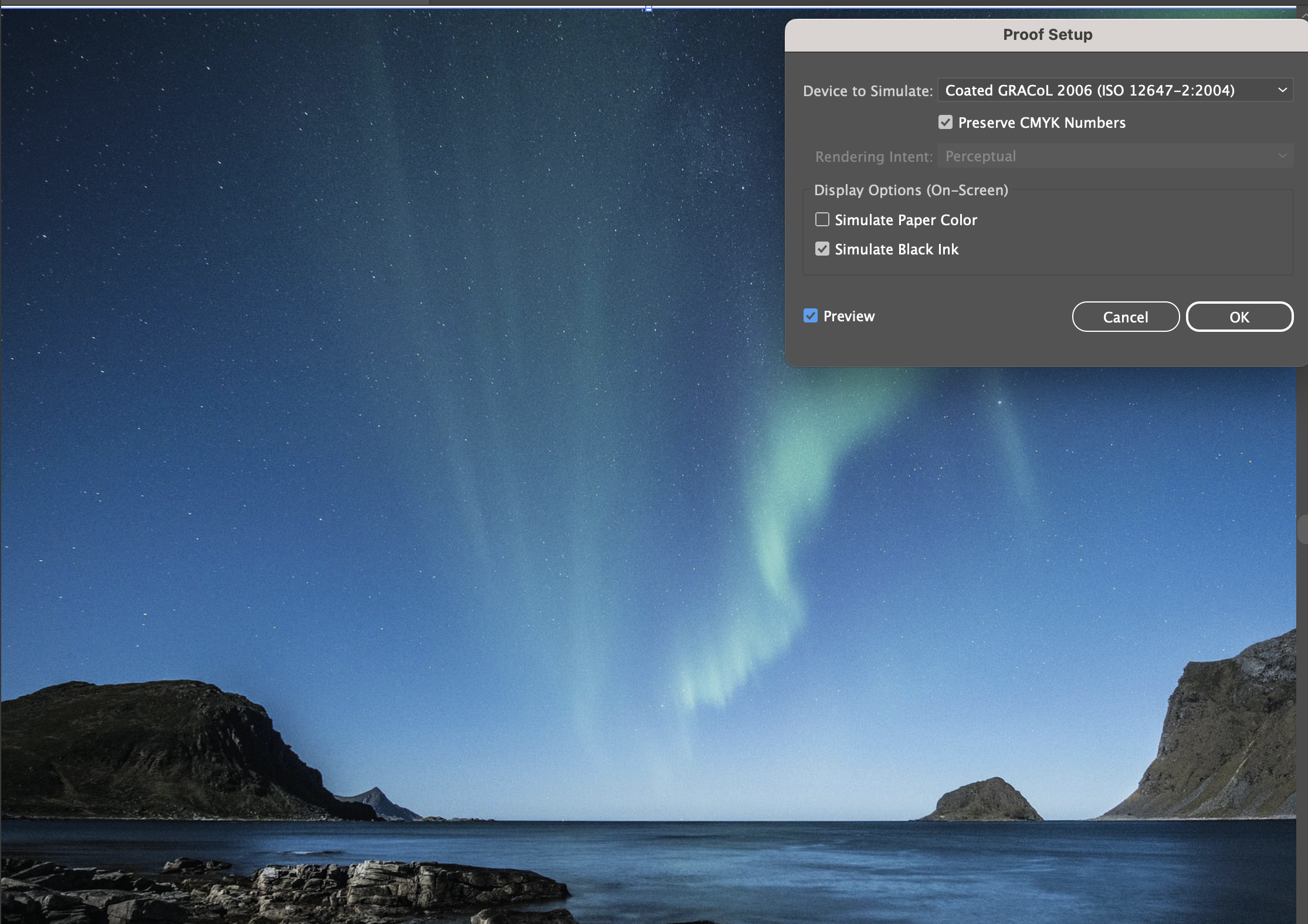Screen dimensions: 1308x924
Task: Click the chevron on the Rendering Intent menu
Action: click(x=1282, y=156)
